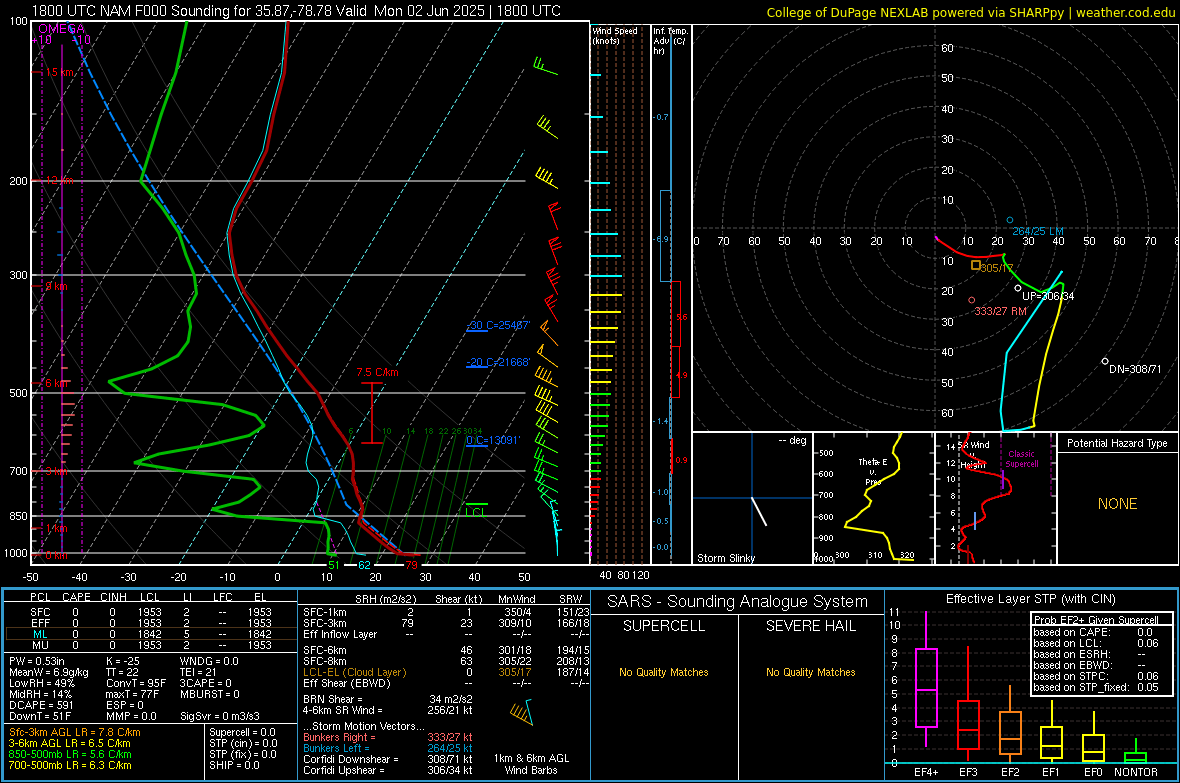Select the SFC parcel row
The image size is (1180, 783).
[x=151, y=612]
